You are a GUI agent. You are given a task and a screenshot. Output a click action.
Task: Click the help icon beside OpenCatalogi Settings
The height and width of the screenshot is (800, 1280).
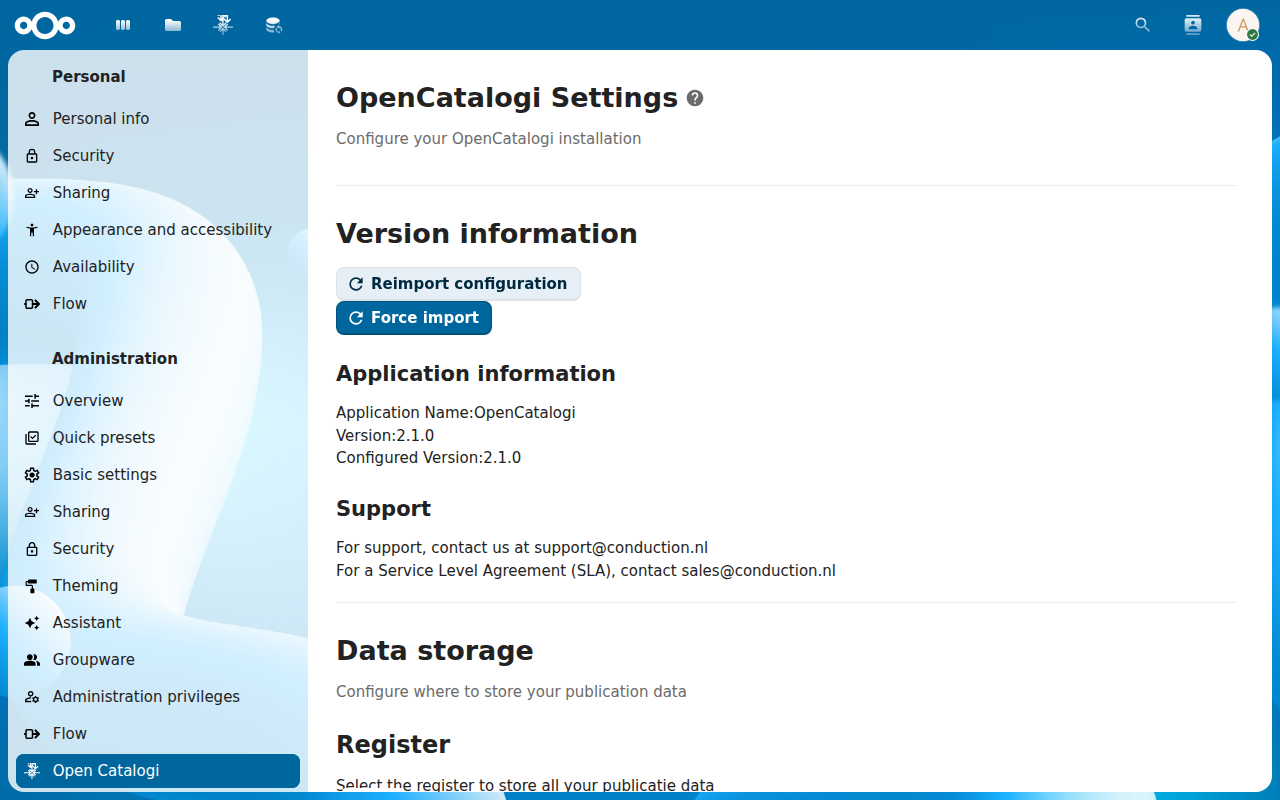point(695,98)
